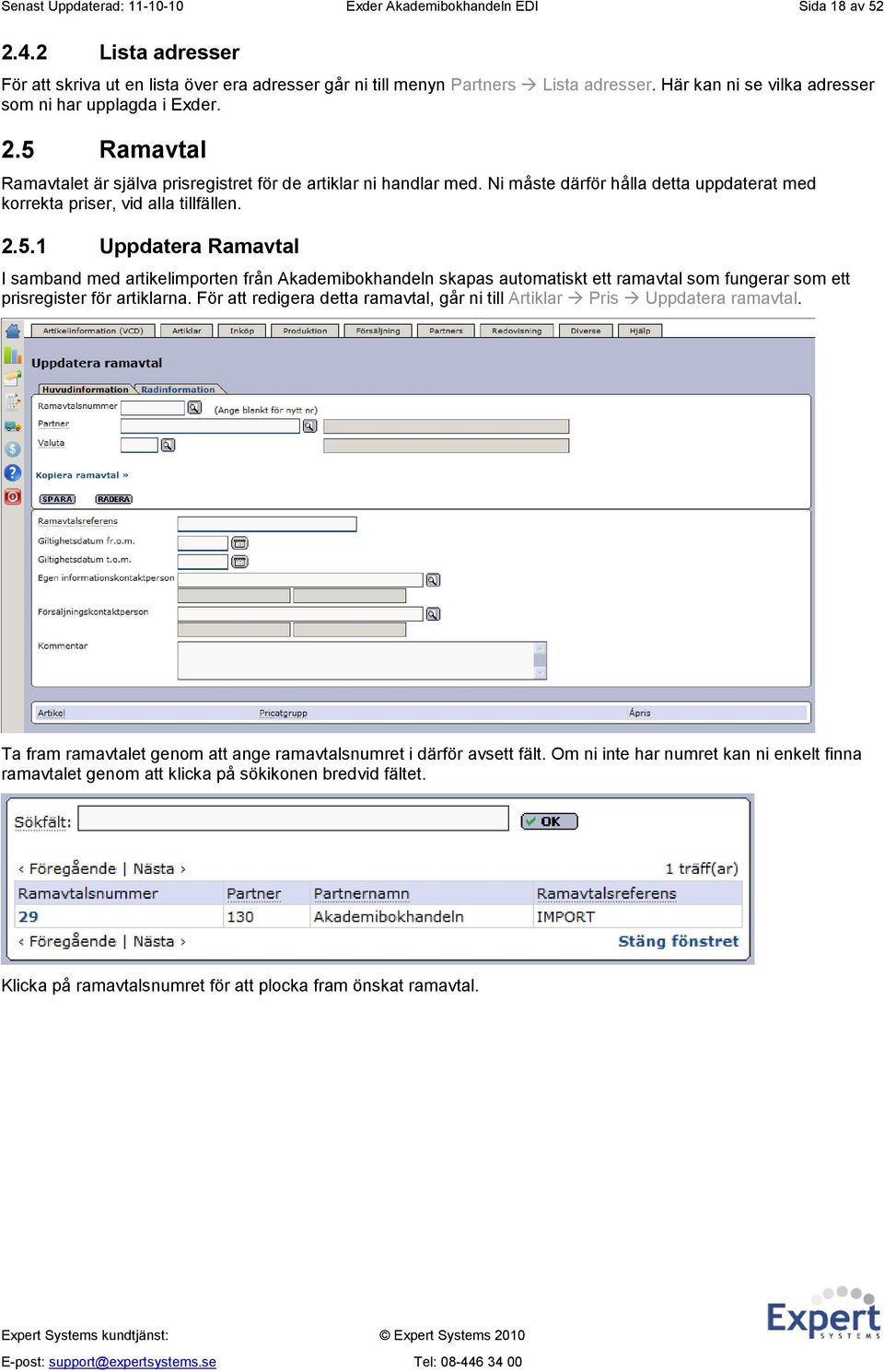Click the Ramavtalsreferens input field

coord(267,524)
